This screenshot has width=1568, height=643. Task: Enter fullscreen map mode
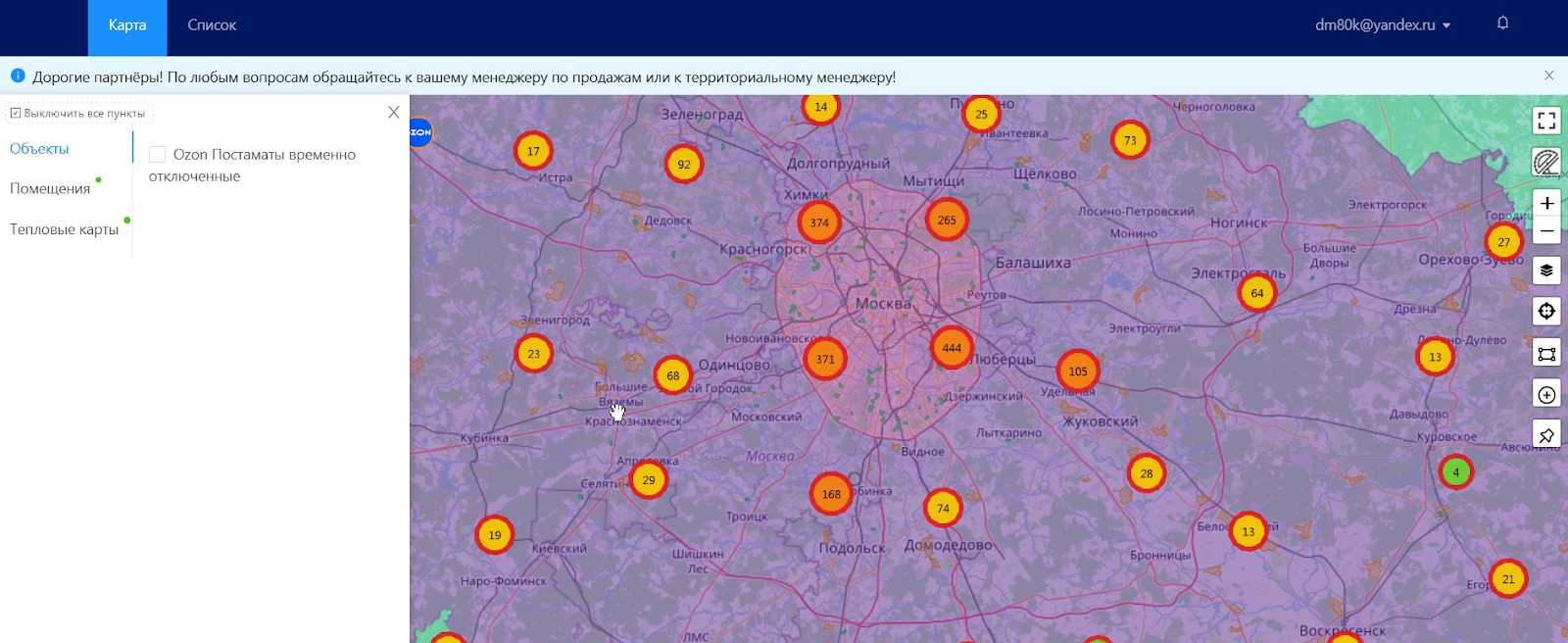(x=1546, y=121)
